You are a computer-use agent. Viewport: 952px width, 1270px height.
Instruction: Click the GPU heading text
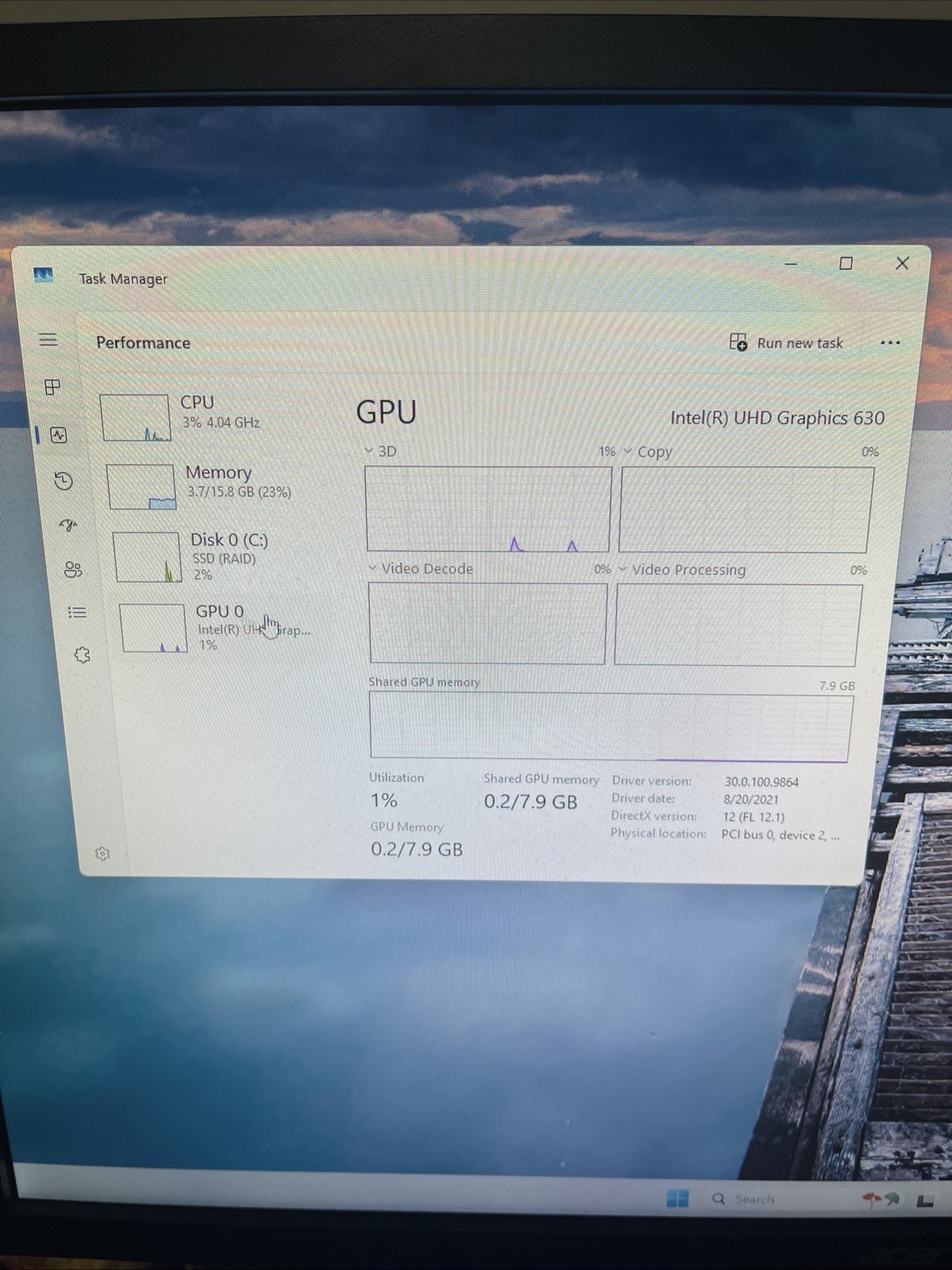(x=386, y=412)
